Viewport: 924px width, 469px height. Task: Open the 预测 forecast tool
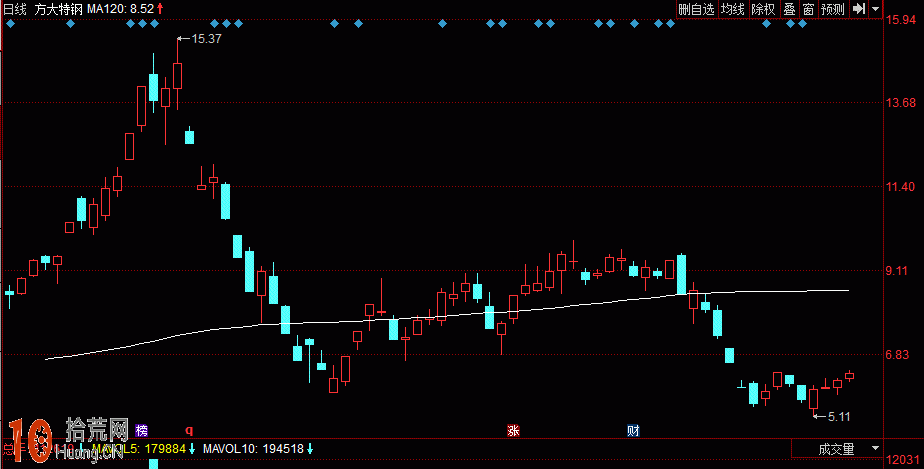(833, 9)
